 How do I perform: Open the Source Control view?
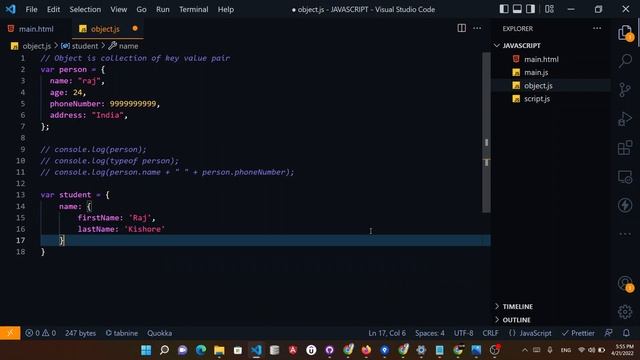tap(625, 90)
